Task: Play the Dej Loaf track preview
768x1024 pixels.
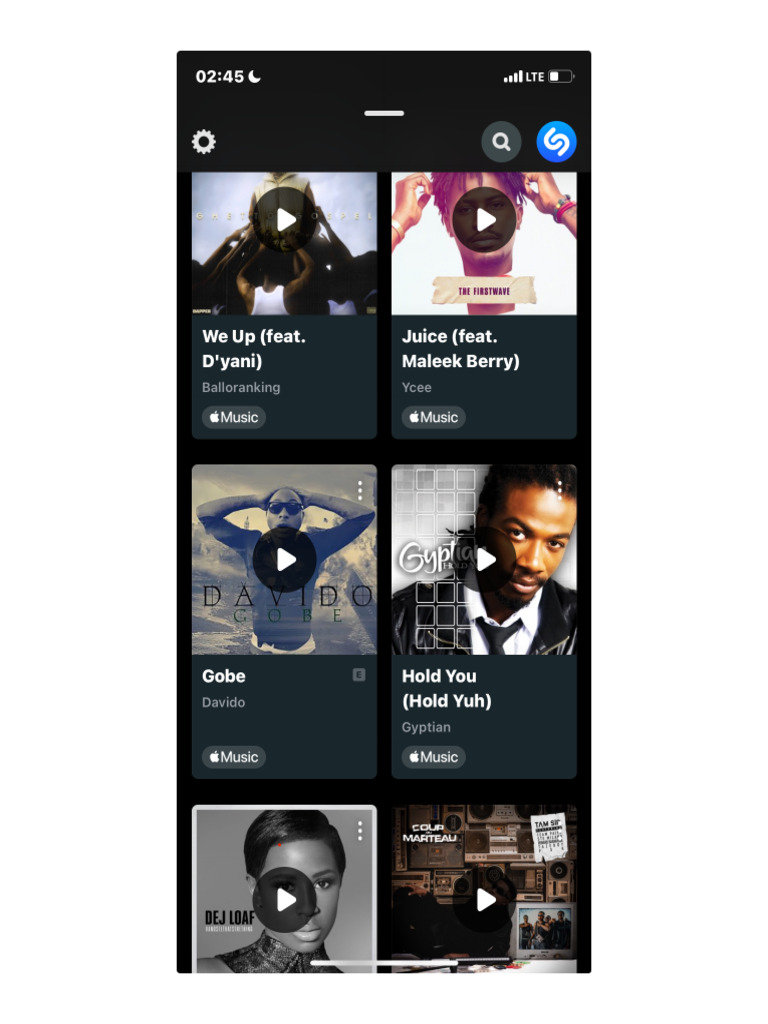Action: click(285, 900)
